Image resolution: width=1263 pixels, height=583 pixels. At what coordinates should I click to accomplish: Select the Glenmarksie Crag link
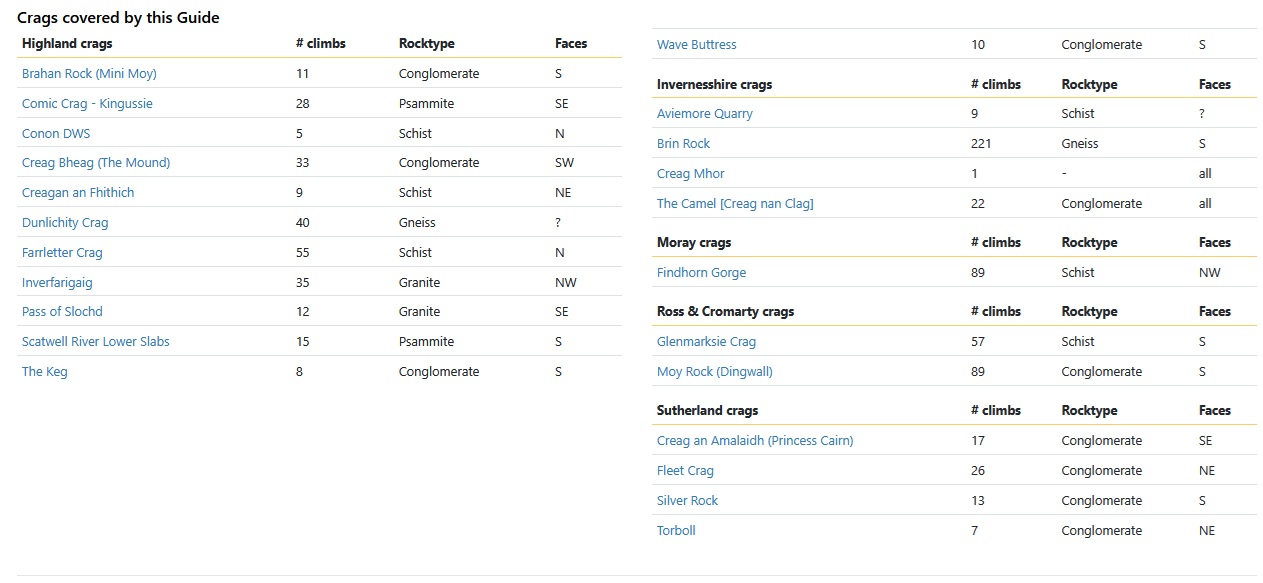706,342
